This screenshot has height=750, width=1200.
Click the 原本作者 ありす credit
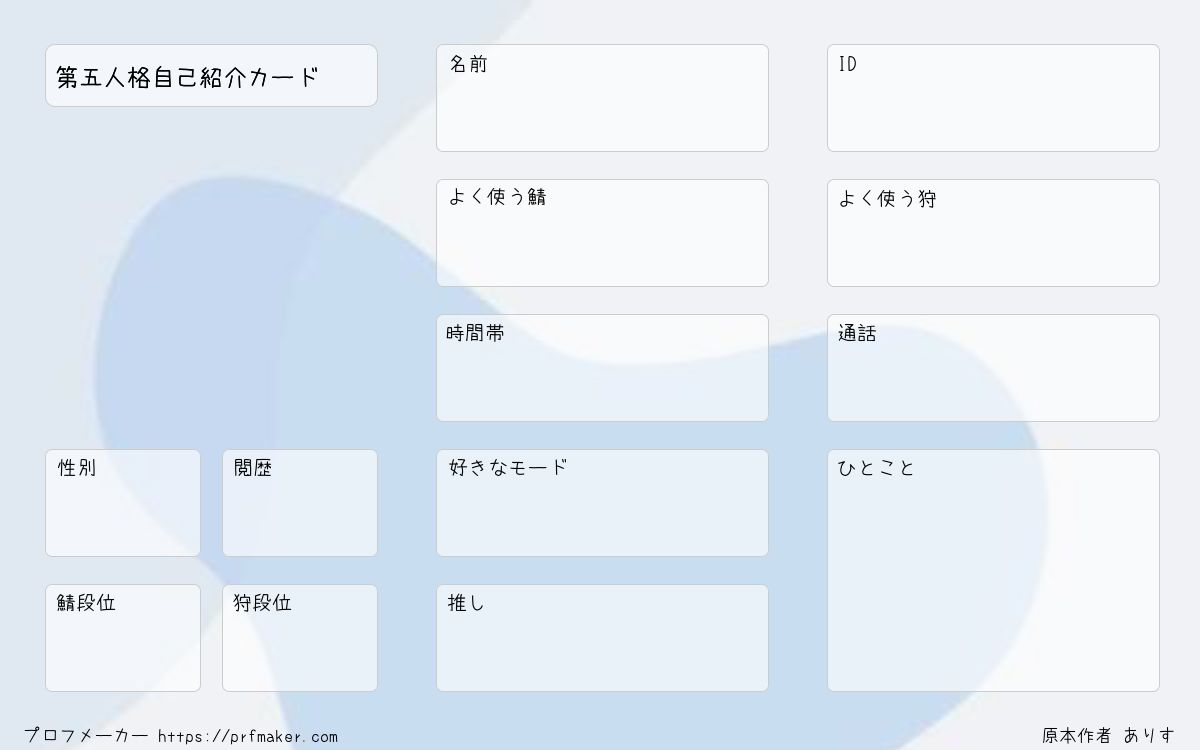(1108, 736)
